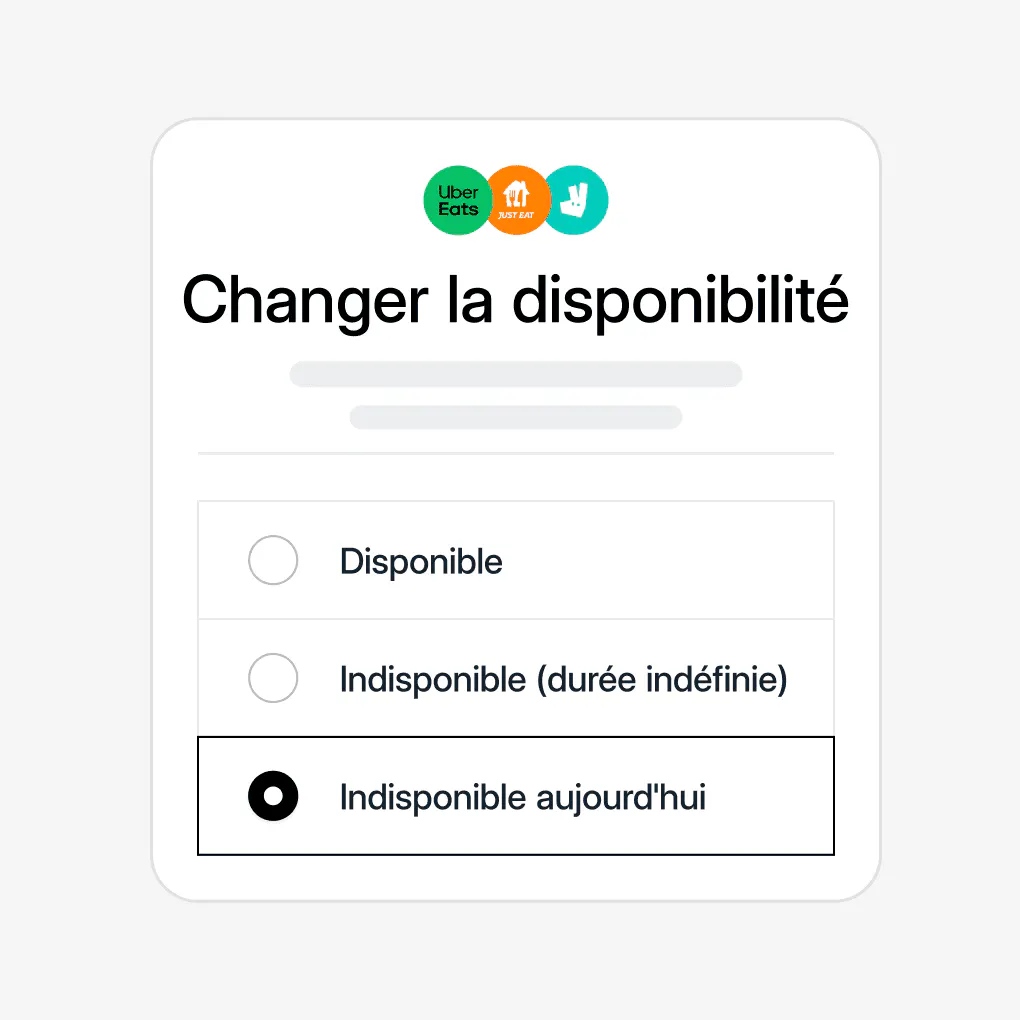This screenshot has width=1020, height=1020.
Task: Choose the "Indisponible (durée indéfinie)" radio button
Action: (273, 678)
